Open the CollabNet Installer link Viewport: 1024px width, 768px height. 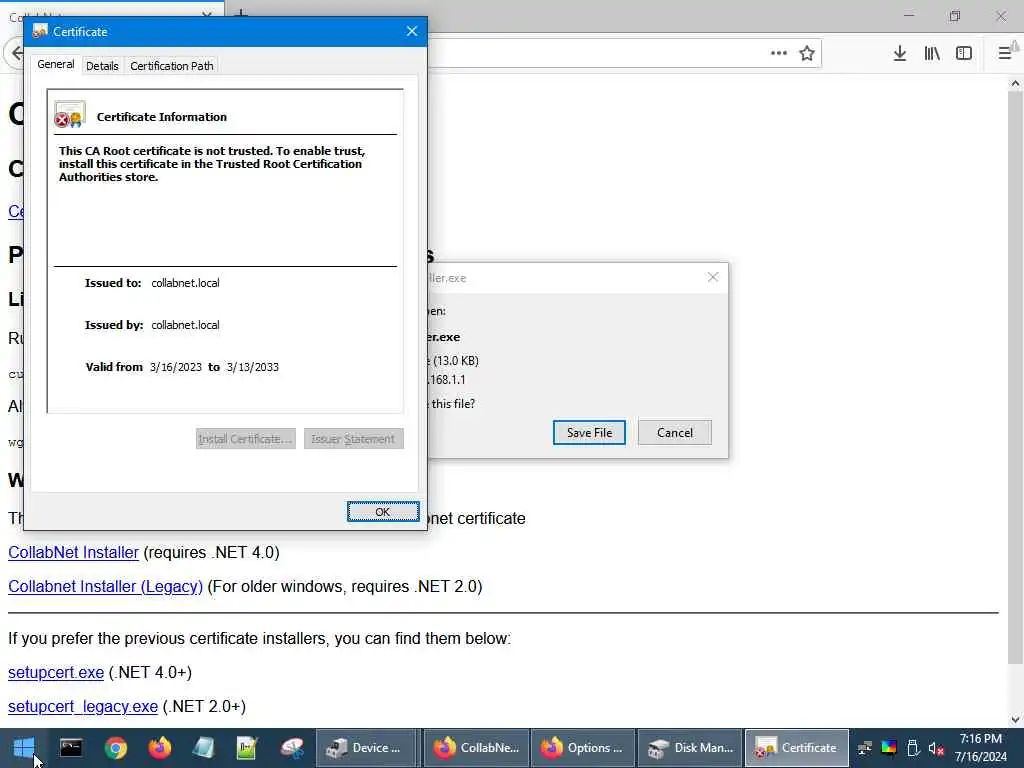tap(73, 552)
